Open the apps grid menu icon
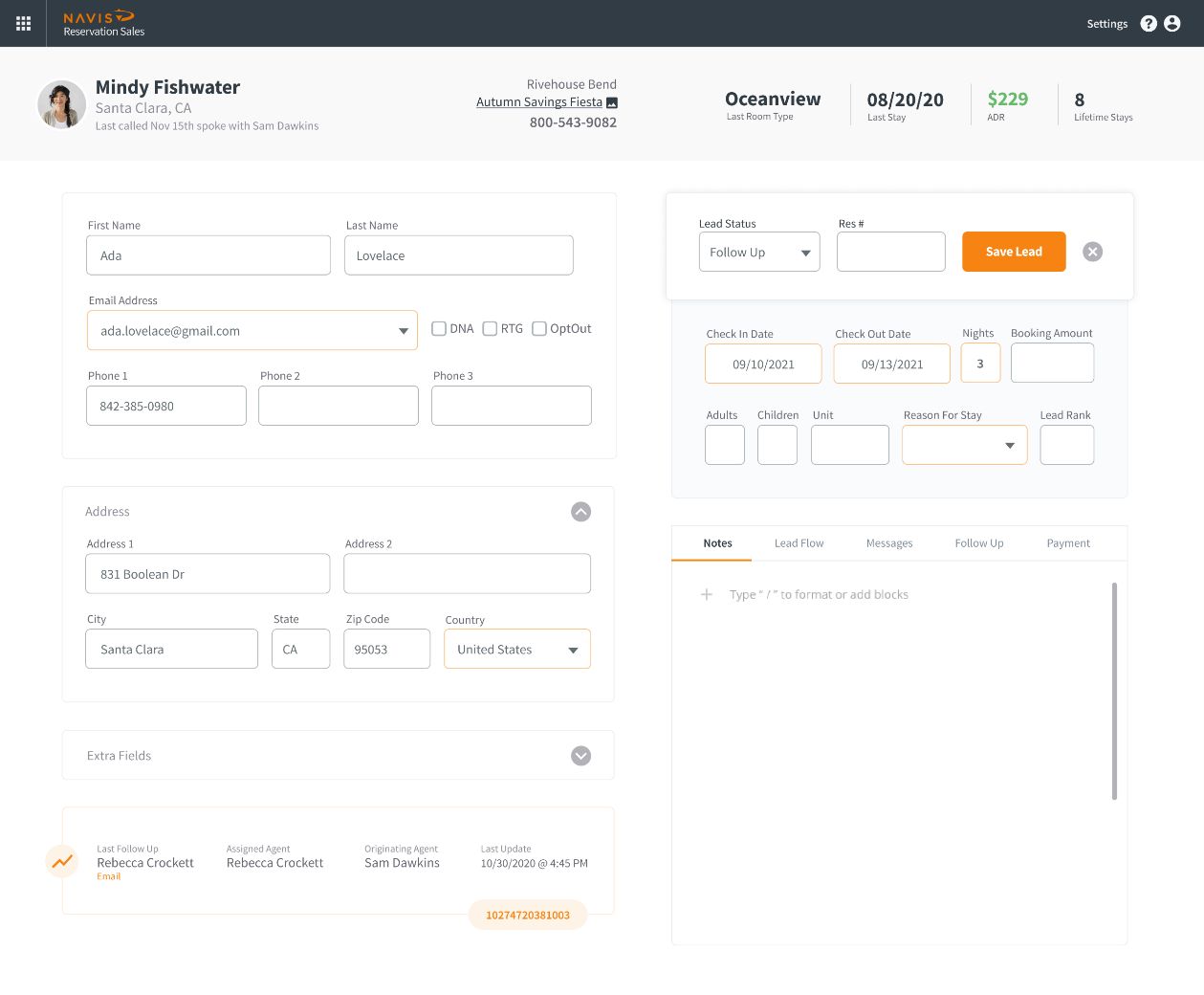The height and width of the screenshot is (995, 1204). (x=23, y=23)
